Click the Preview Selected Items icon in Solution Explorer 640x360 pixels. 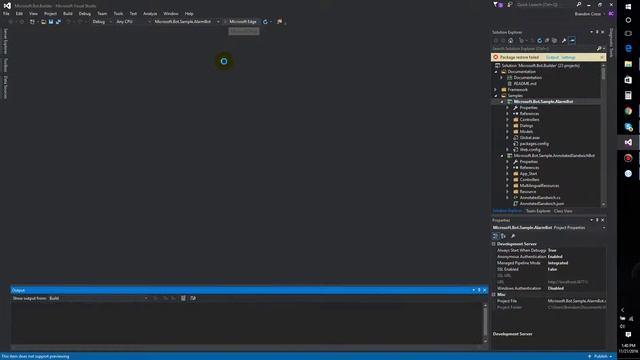pyautogui.click(x=572, y=40)
